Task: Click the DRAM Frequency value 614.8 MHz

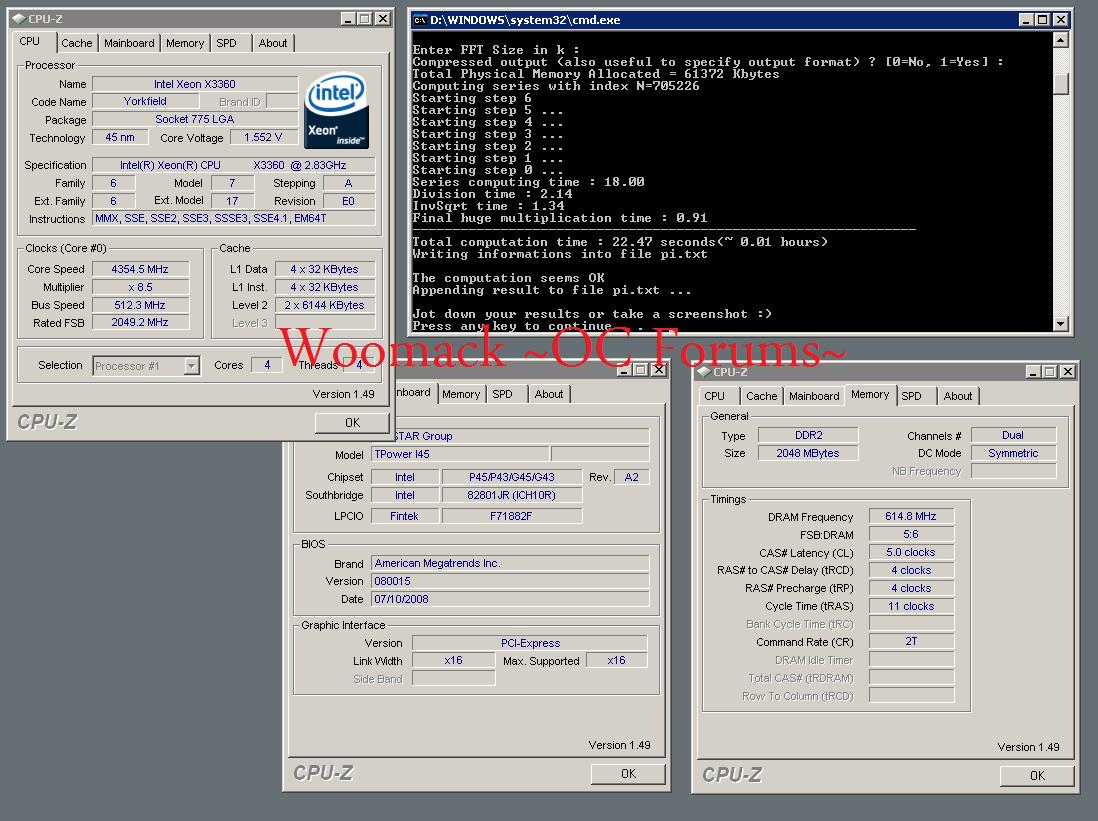Action: (x=911, y=516)
